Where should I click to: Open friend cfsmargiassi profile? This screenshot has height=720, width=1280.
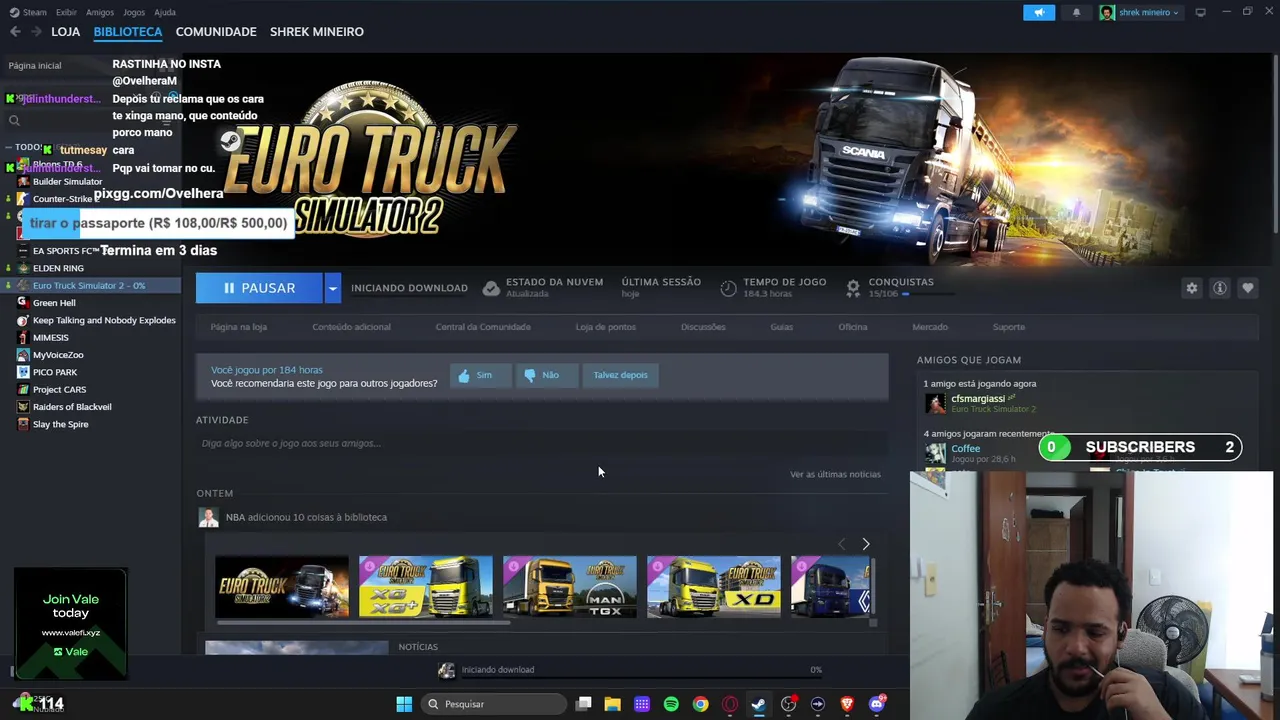(977, 399)
